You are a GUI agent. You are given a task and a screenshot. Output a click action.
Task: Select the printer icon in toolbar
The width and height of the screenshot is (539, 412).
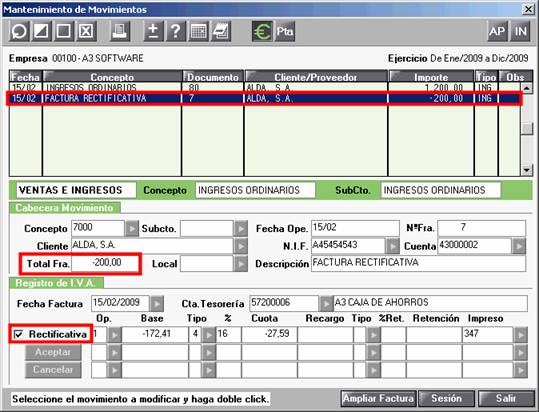(x=120, y=32)
